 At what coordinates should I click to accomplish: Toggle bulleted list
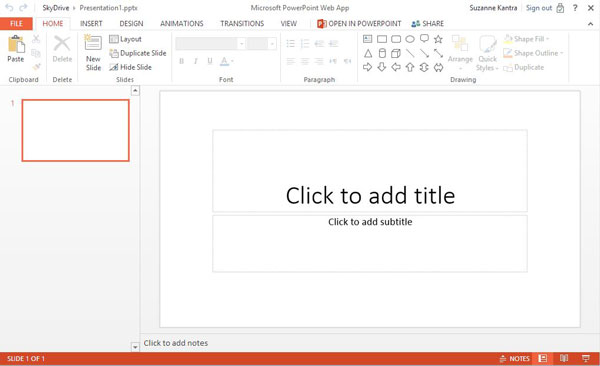click(291, 43)
